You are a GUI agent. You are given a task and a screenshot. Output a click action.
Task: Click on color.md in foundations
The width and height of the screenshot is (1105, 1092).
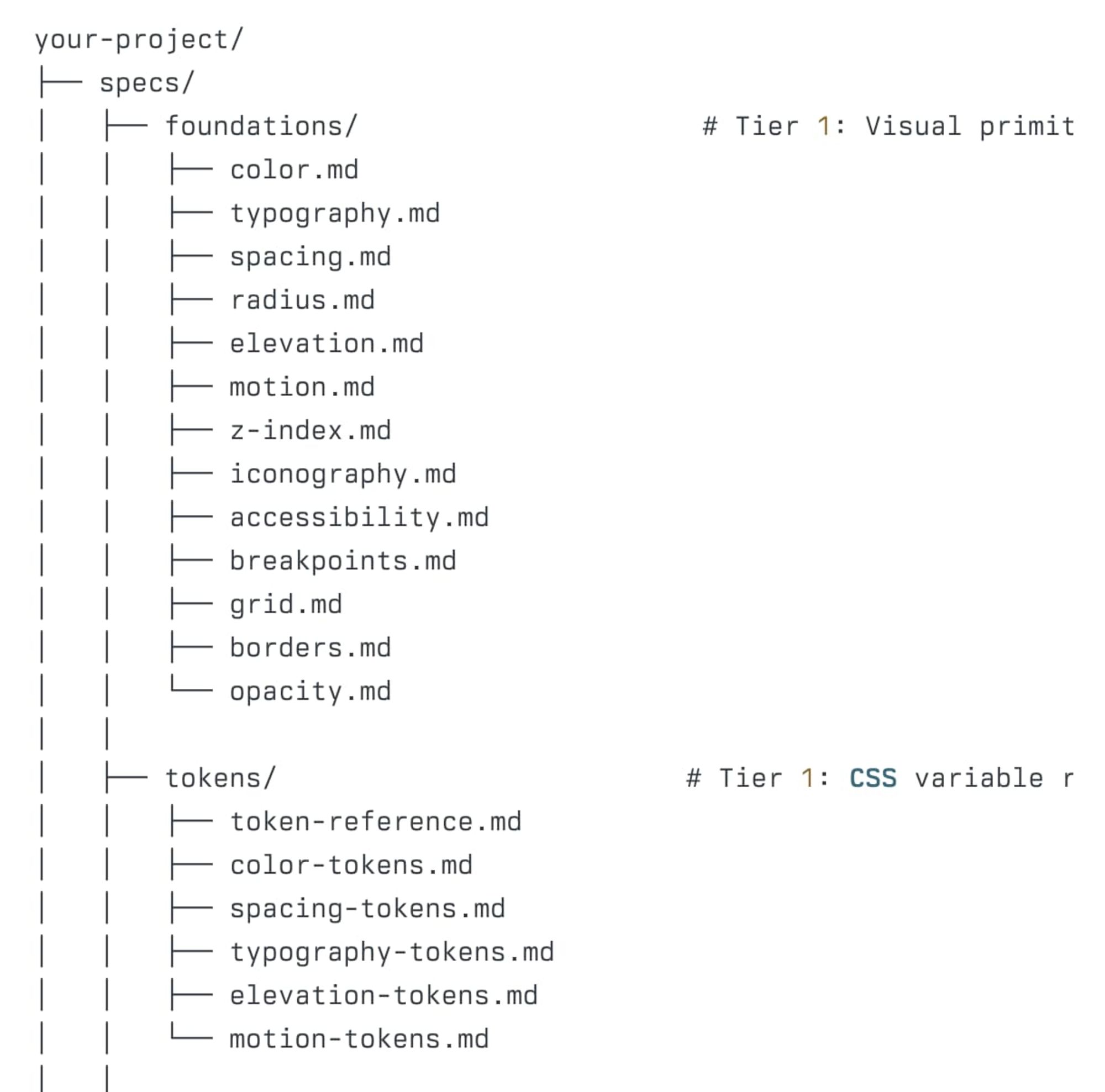click(294, 170)
